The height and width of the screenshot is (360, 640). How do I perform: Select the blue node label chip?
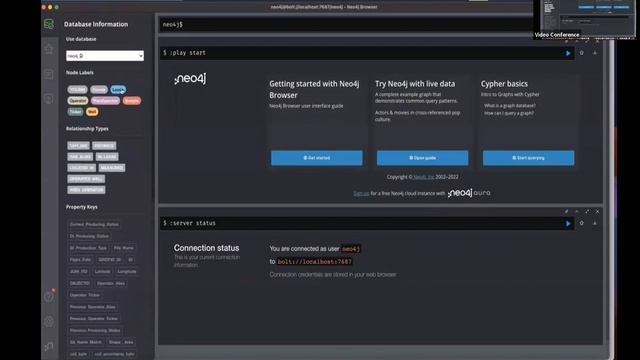point(118,90)
